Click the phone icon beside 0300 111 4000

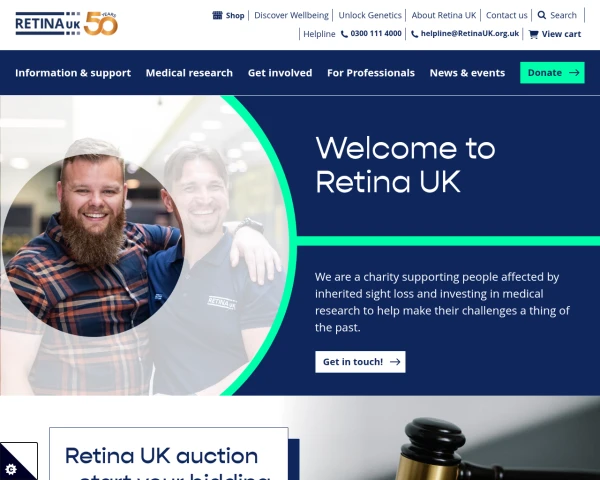344,34
